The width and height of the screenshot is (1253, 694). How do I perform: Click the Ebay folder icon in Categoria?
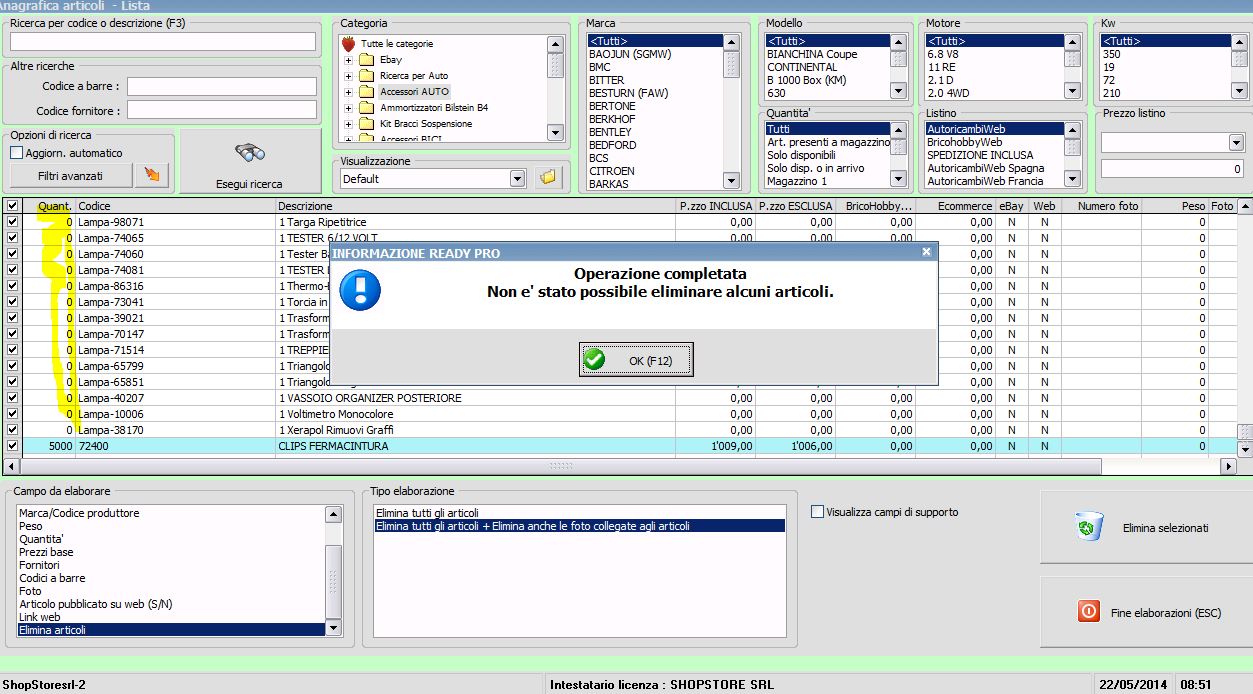pyautogui.click(x=366, y=60)
